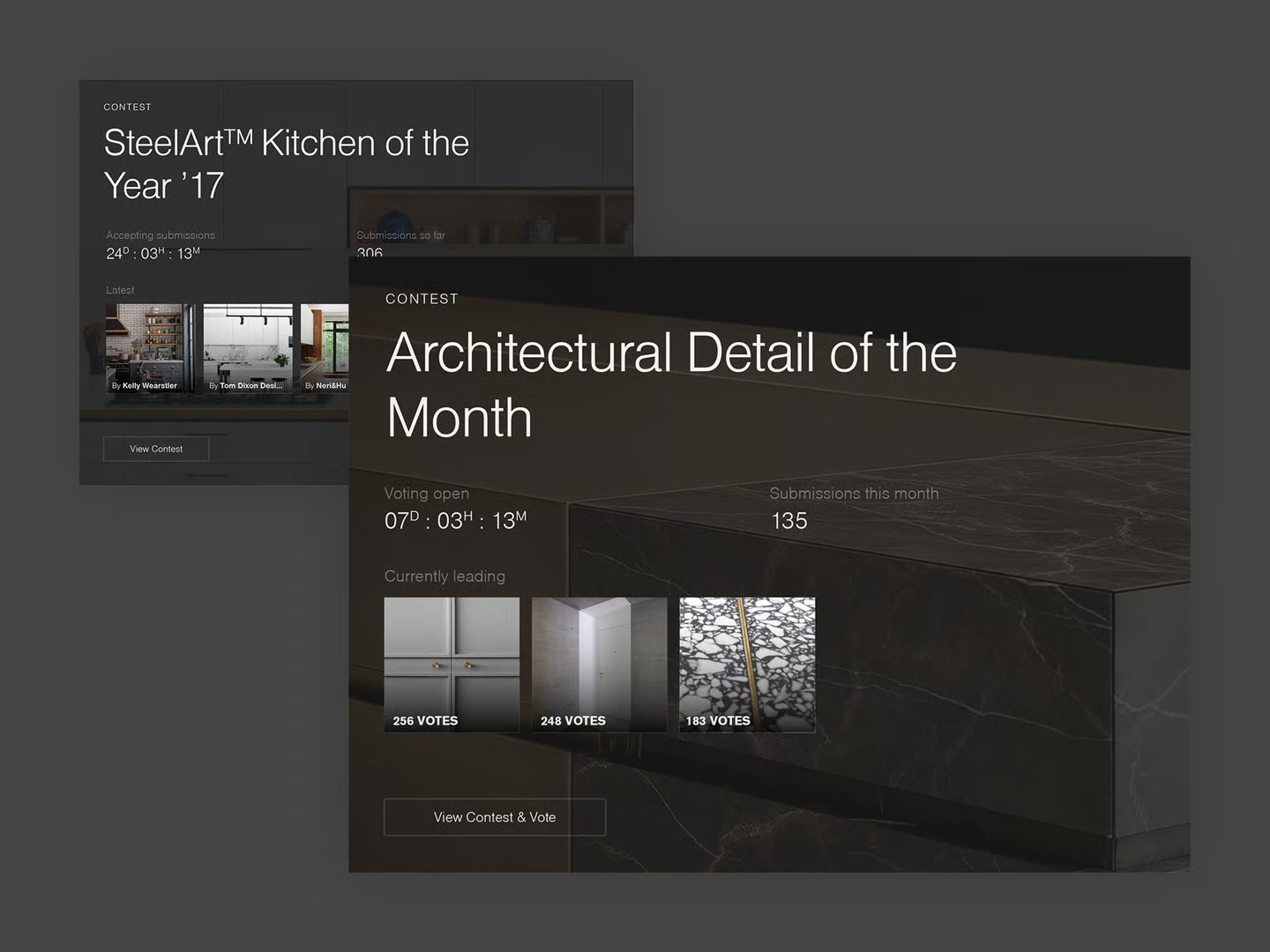Click the 07D : 03H : 13M voting countdown

tap(455, 520)
